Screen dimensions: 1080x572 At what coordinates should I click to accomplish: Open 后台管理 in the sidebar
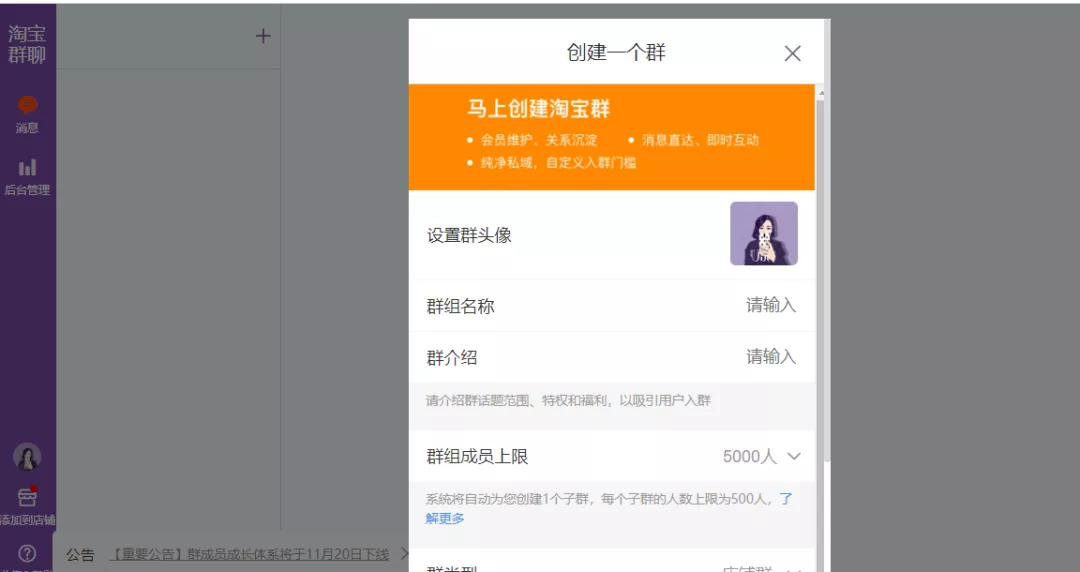pyautogui.click(x=27, y=176)
